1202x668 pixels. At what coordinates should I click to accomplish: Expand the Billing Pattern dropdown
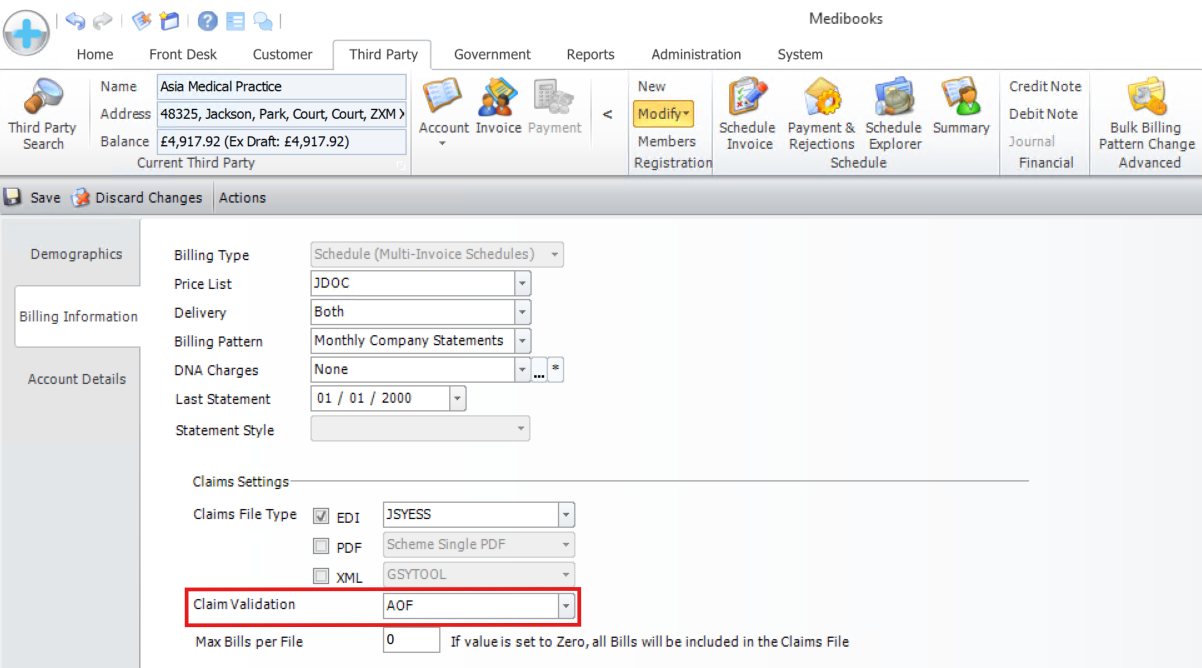[522, 341]
